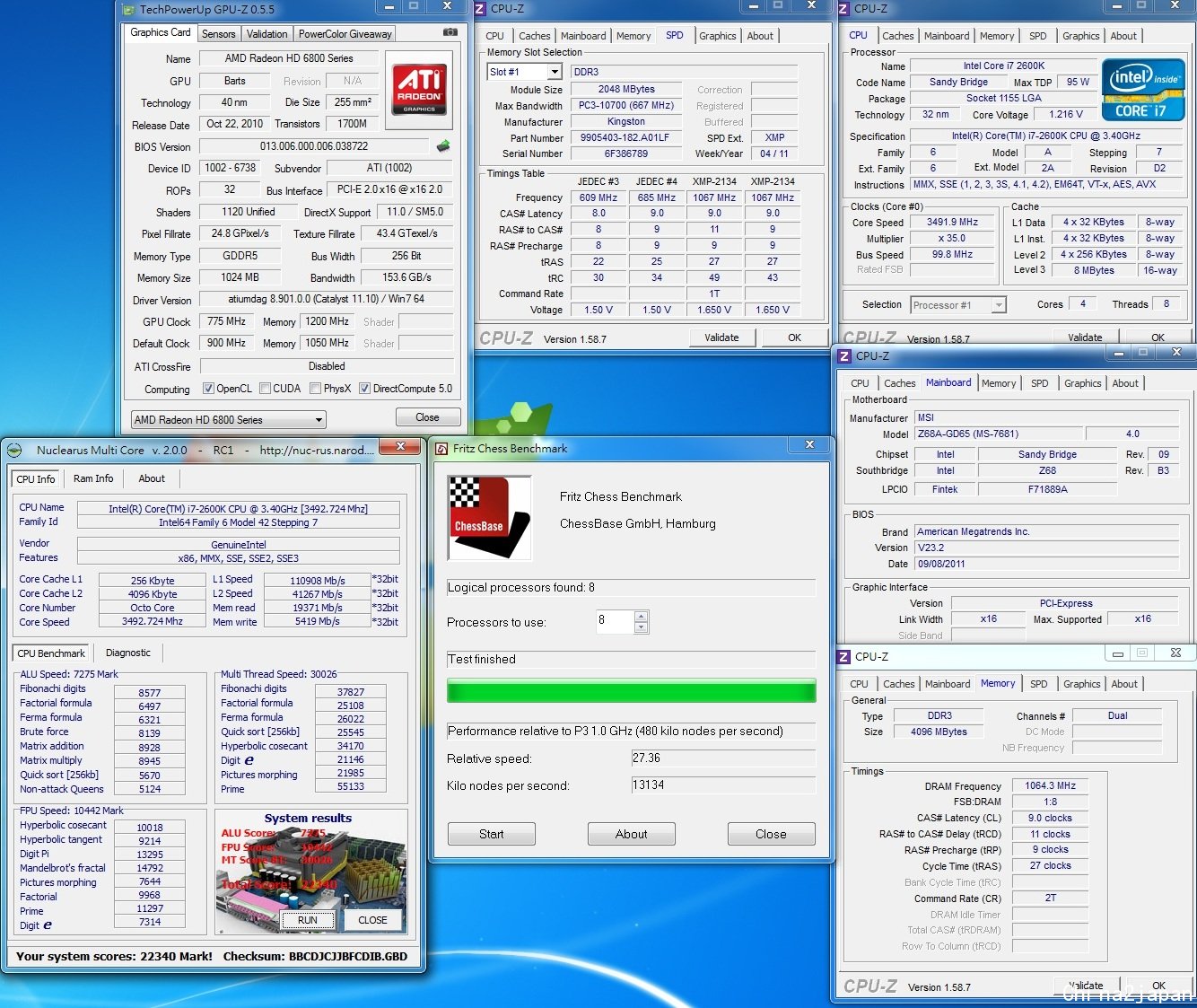Open About tab in Nuclearus
Viewport: 1197px width, 1008px height.
pos(152,478)
